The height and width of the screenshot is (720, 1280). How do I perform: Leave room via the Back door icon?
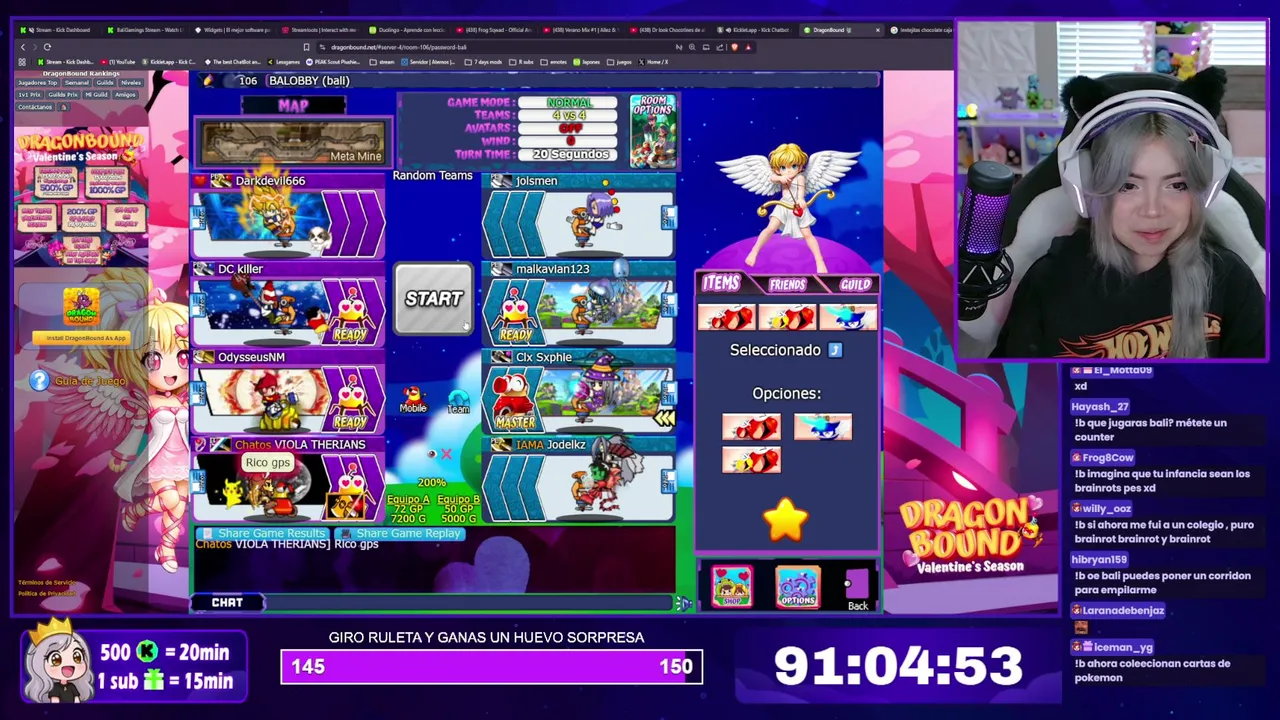(x=858, y=590)
